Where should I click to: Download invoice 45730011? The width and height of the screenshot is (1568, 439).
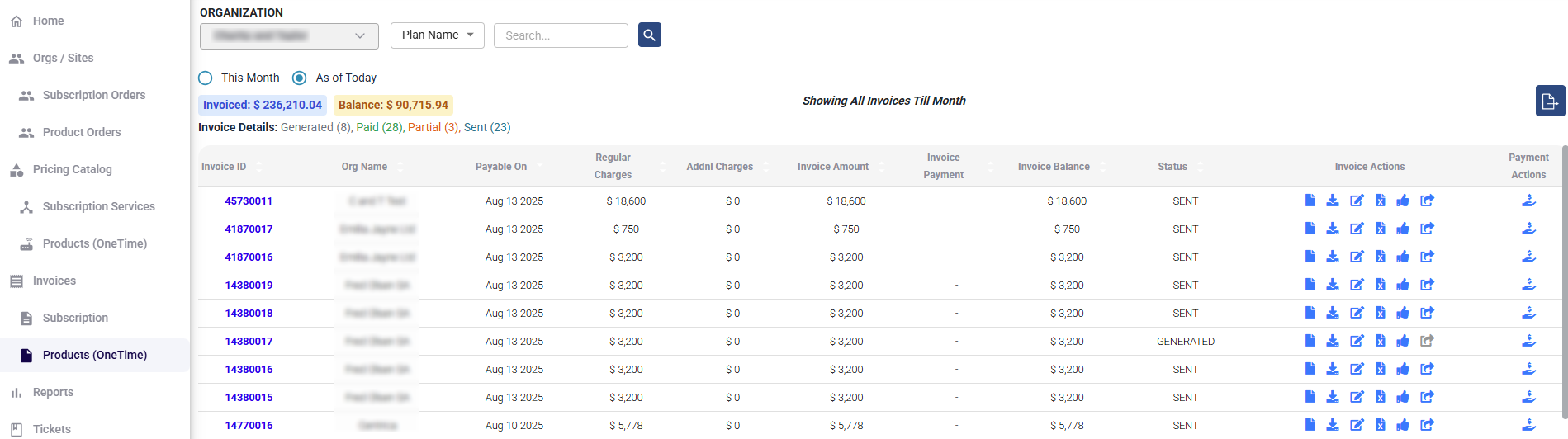click(1332, 201)
